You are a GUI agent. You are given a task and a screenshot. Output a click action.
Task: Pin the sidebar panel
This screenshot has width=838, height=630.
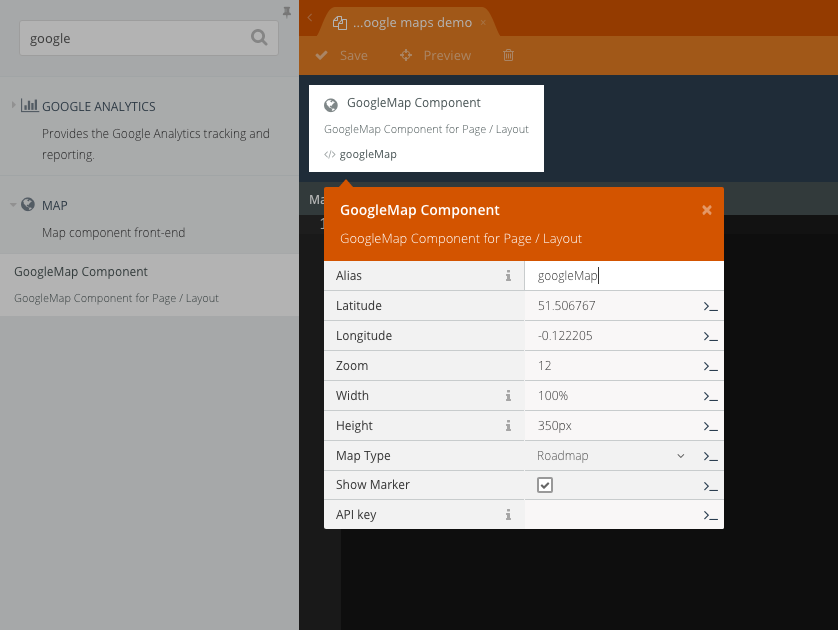click(287, 12)
